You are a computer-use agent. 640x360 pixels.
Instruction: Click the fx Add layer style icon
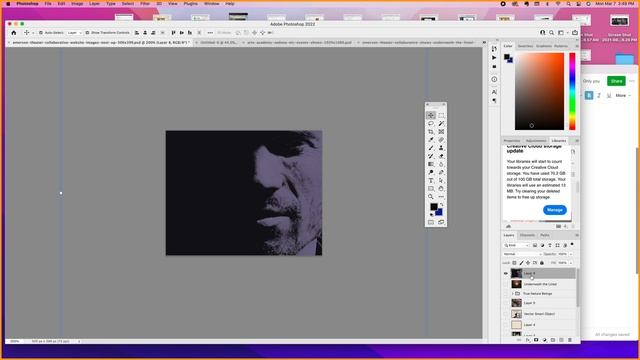(x=528, y=340)
